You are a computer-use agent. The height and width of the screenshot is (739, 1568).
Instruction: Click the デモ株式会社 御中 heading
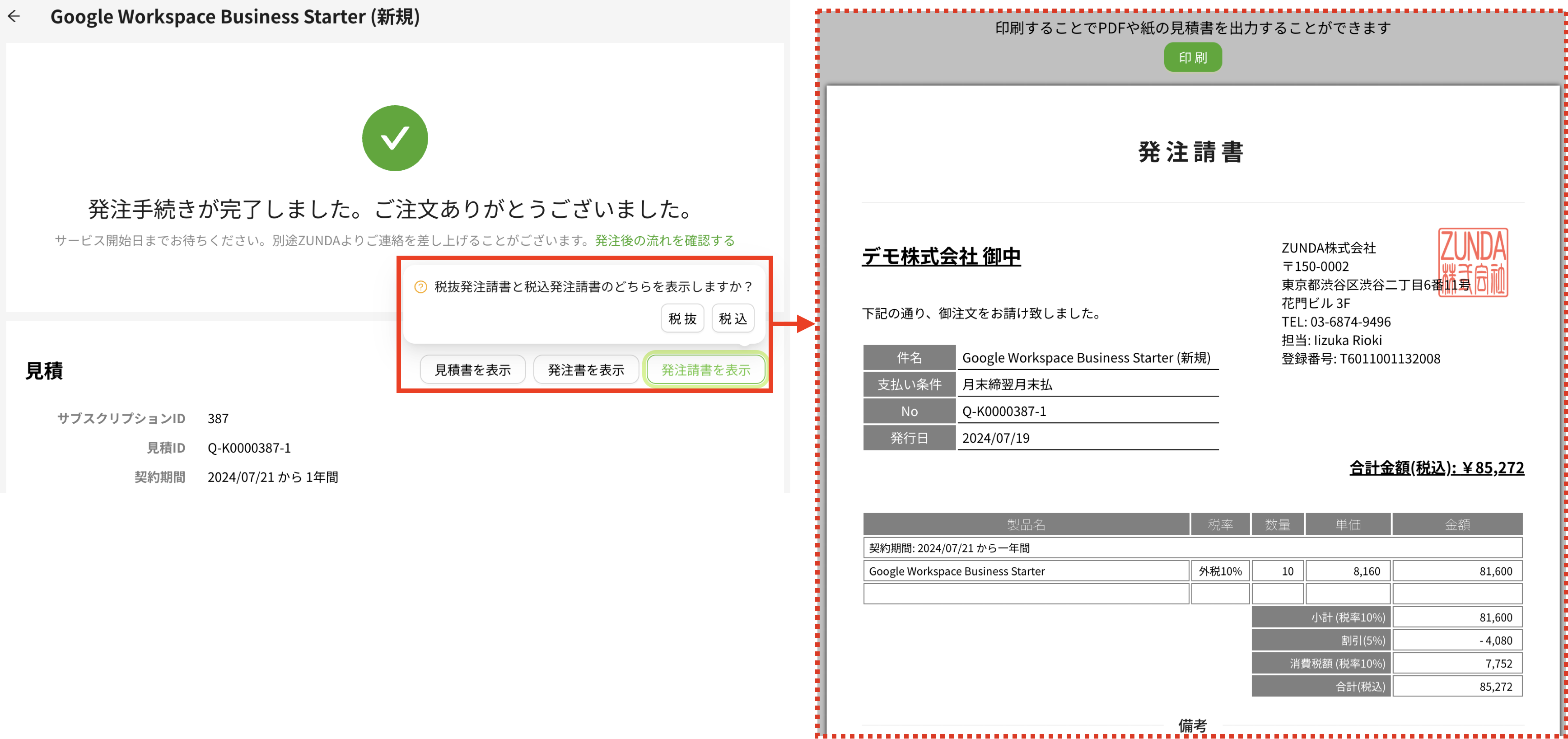941,256
